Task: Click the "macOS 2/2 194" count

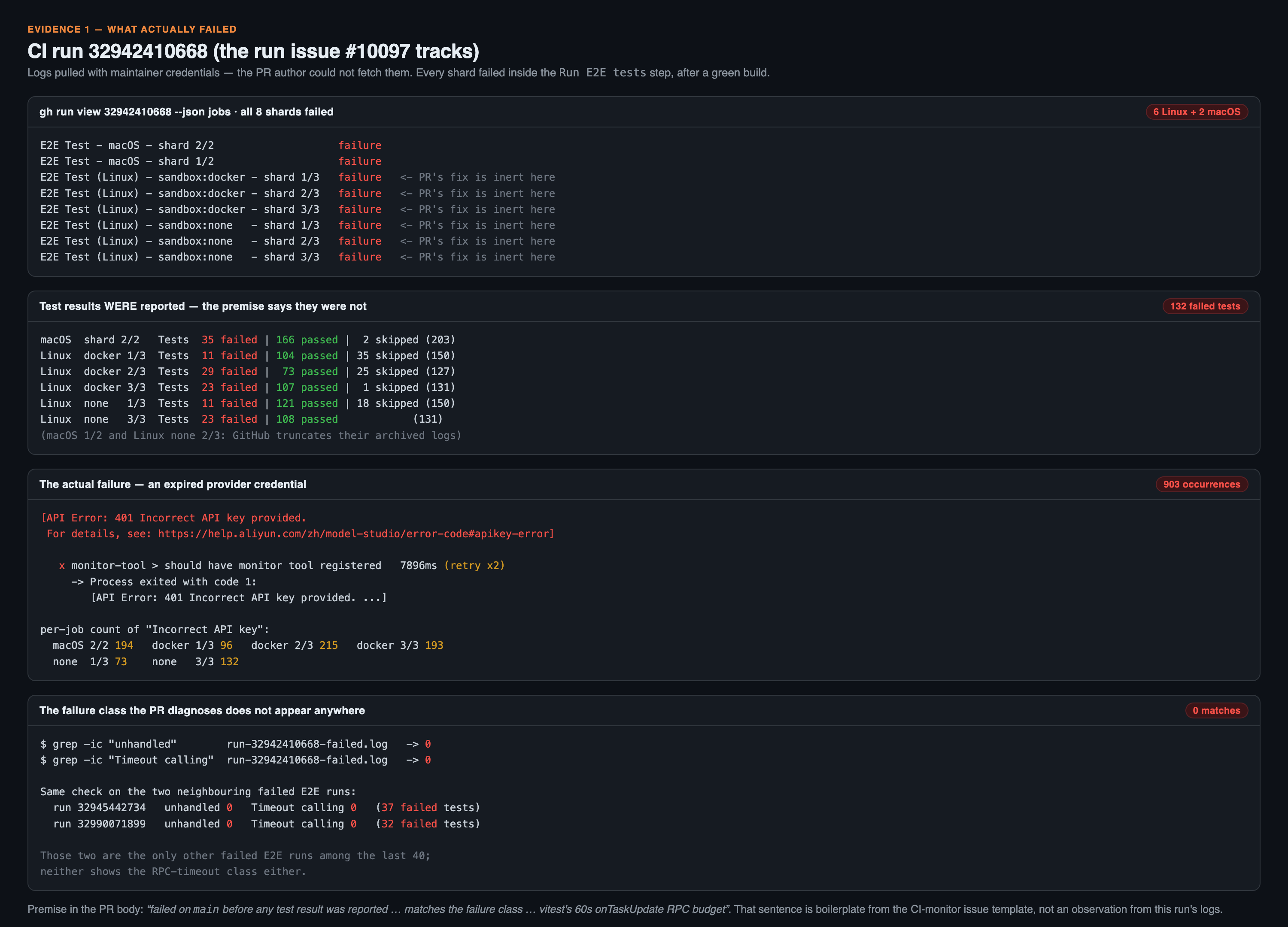Action: [x=93, y=645]
